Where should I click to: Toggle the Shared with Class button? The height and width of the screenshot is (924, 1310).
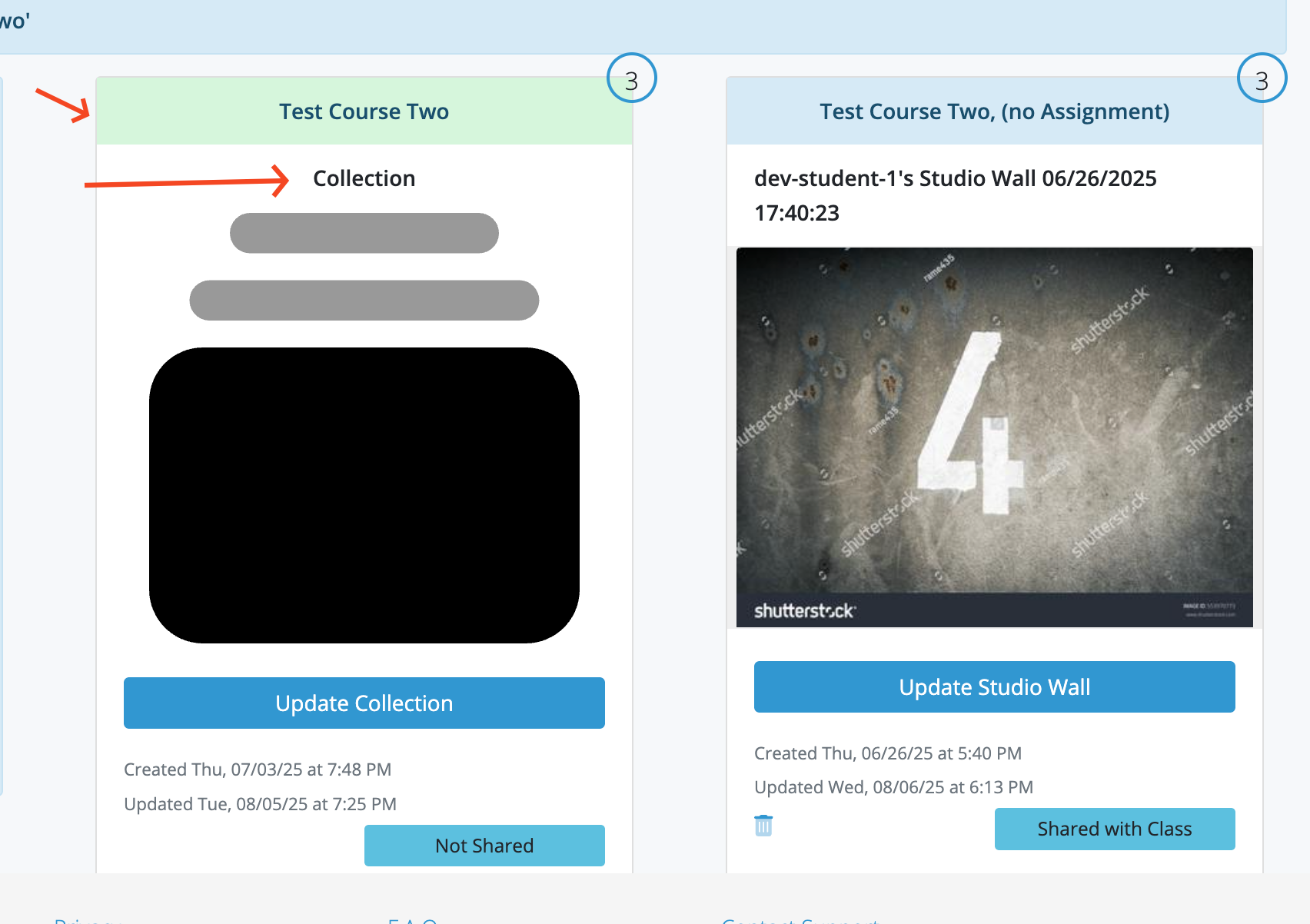(x=1114, y=829)
